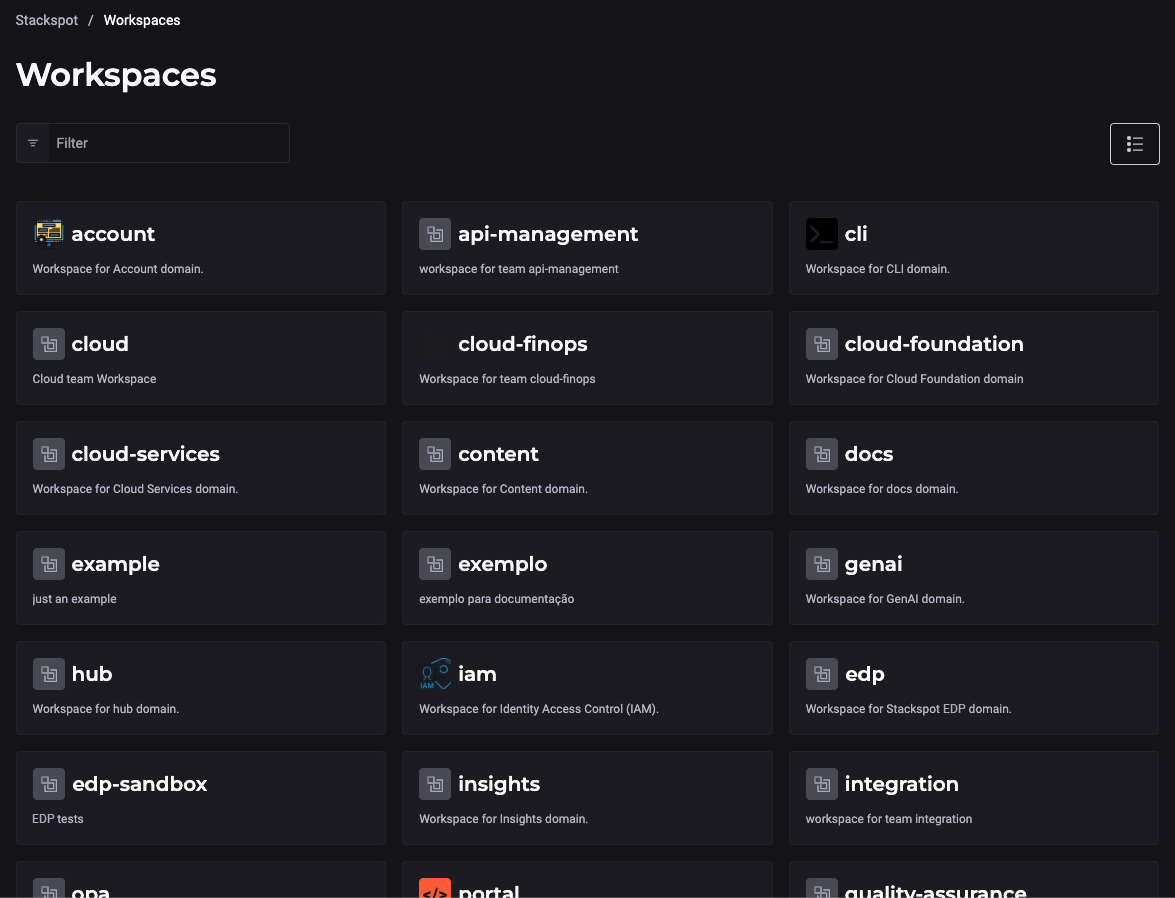Screen dimensions: 1175x898
Task: Click 'Workspace for Identity Access Control (IAM).'
Action: (539, 709)
